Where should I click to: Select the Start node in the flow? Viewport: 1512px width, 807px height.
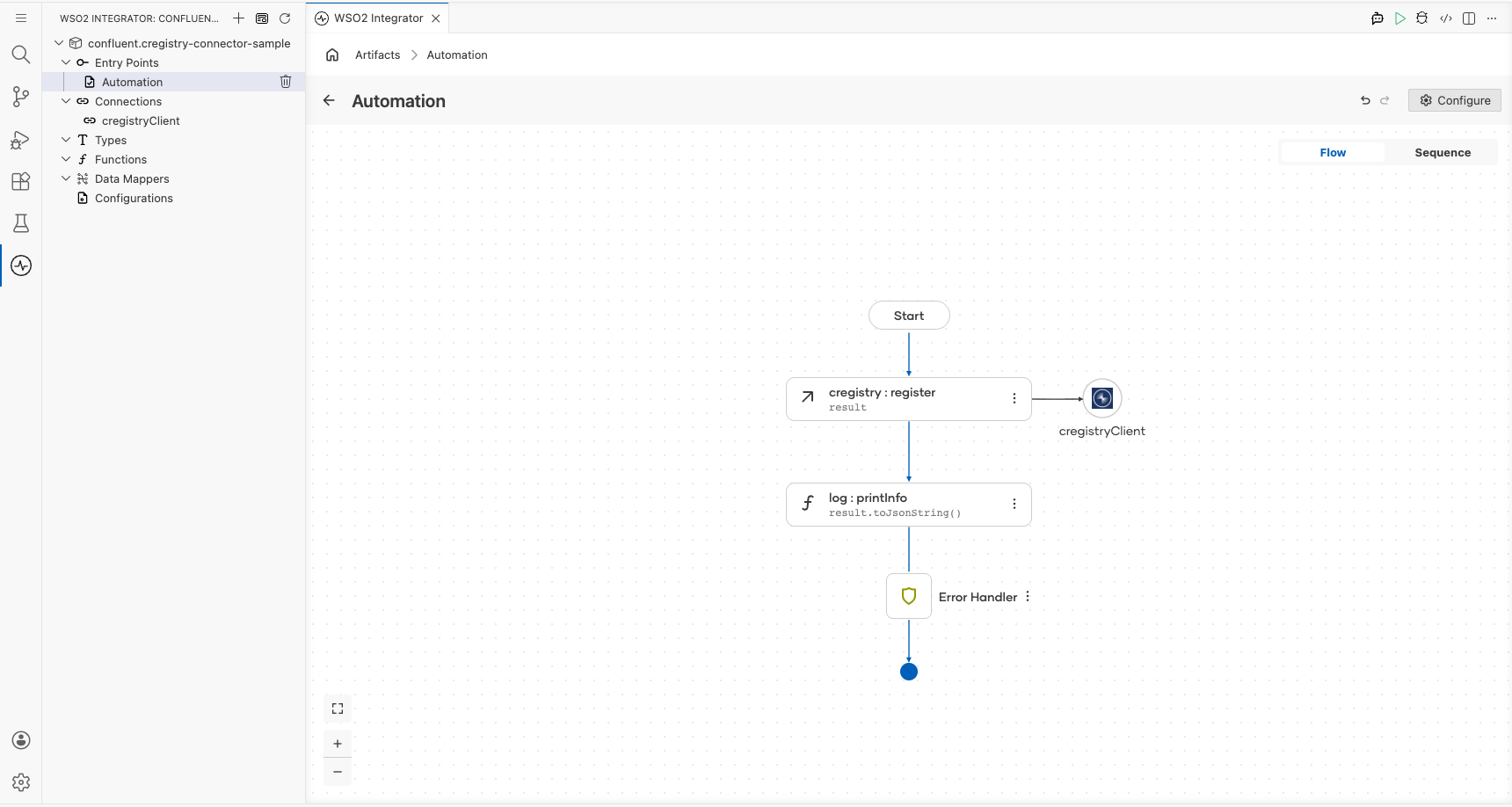click(909, 316)
